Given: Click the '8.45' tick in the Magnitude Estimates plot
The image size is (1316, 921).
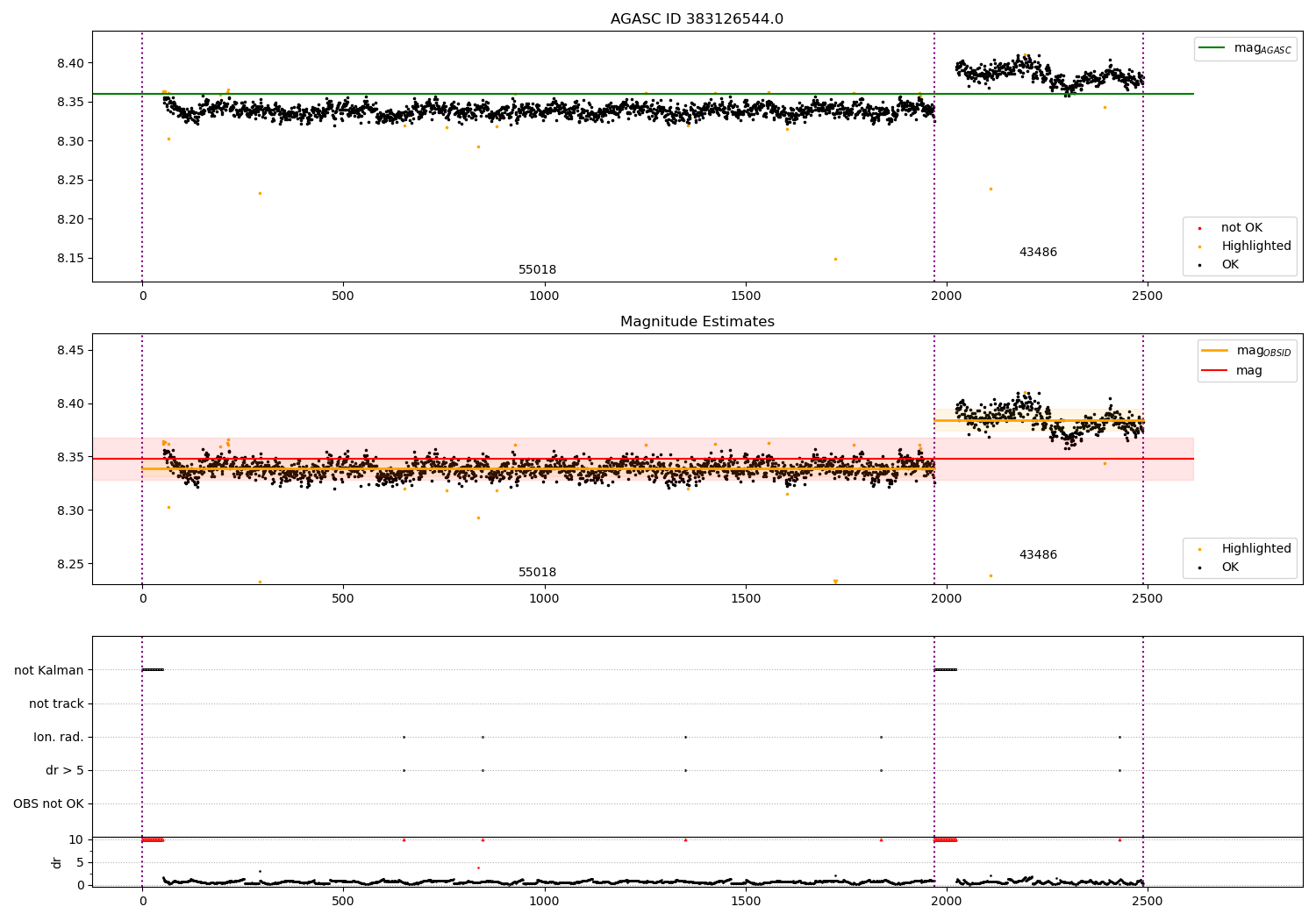Looking at the screenshot, I should point(70,350).
